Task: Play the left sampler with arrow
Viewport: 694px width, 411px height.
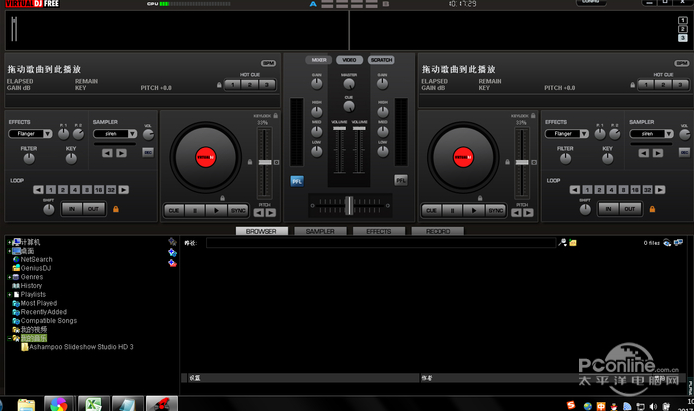Action: pyautogui.click(x=121, y=153)
